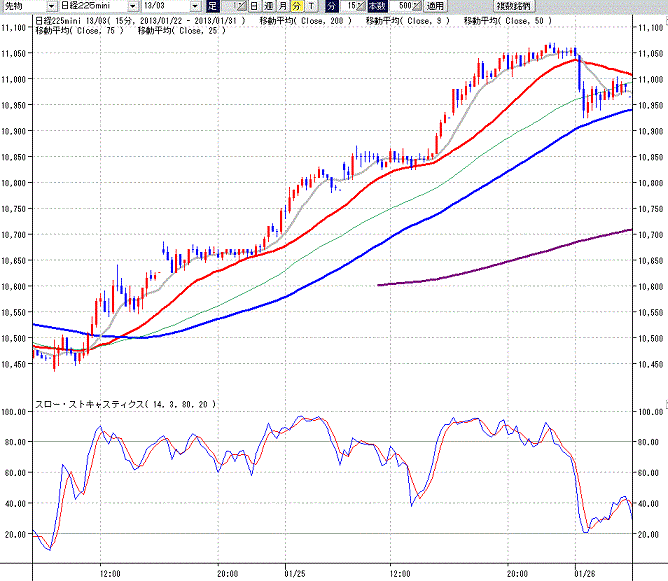668x581 pixels.
Task: Open the 日経225mini instrument dropdown
Action: [133, 6]
